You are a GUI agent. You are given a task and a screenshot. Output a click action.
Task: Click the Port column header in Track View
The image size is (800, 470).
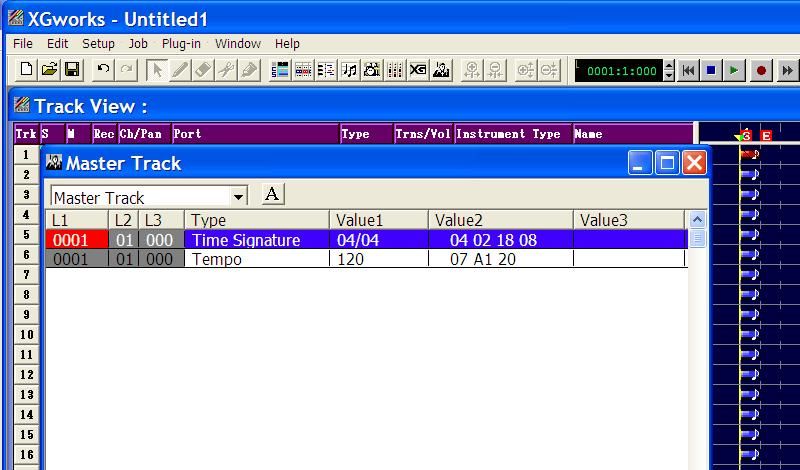pyautogui.click(x=256, y=134)
